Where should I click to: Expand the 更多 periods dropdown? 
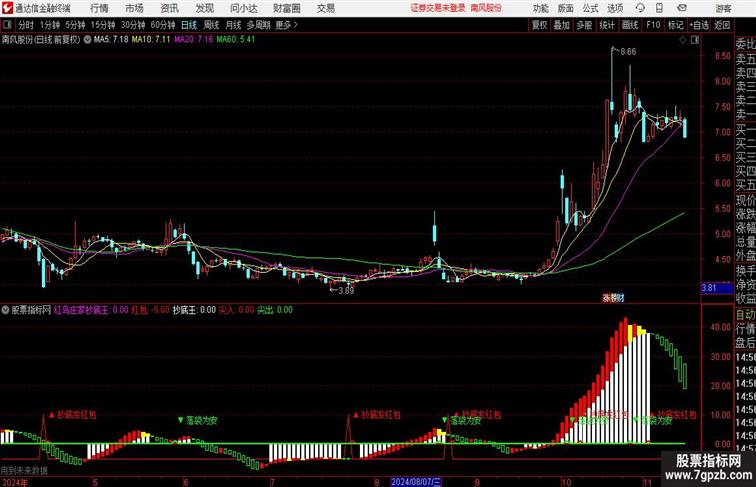(x=286, y=25)
